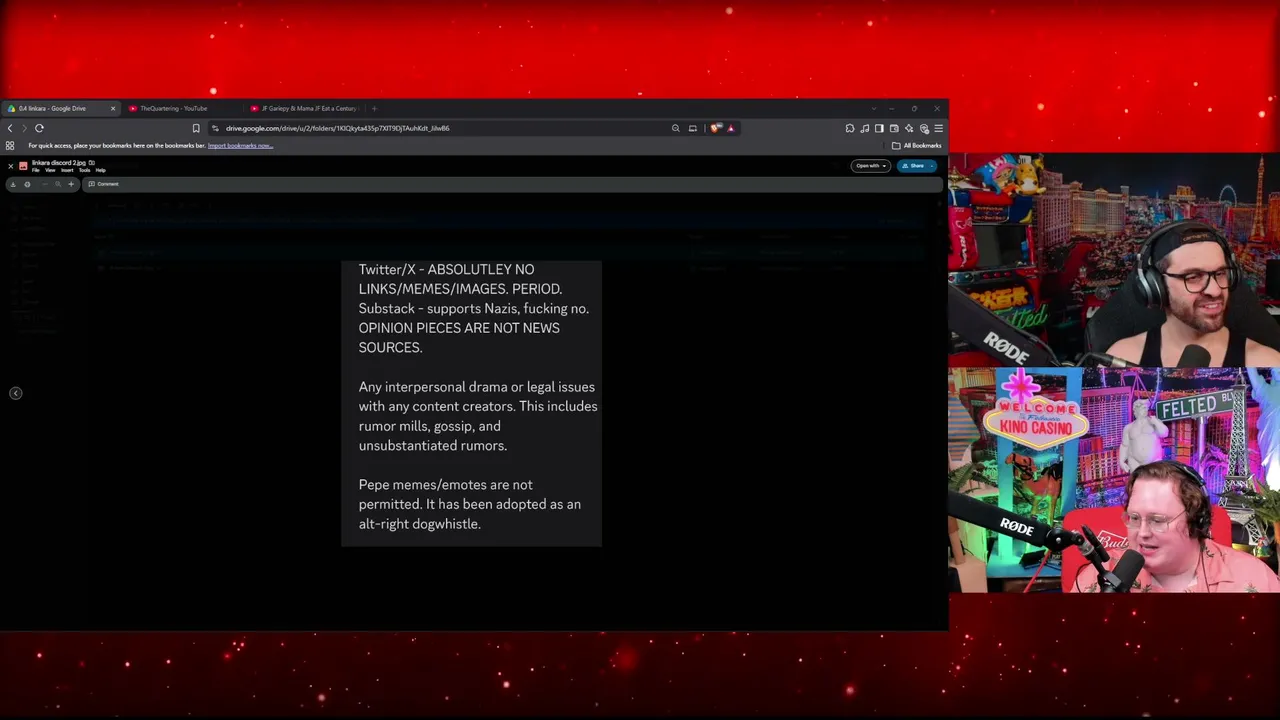Click the Share button
This screenshot has height=720, width=1280.
coord(912,166)
